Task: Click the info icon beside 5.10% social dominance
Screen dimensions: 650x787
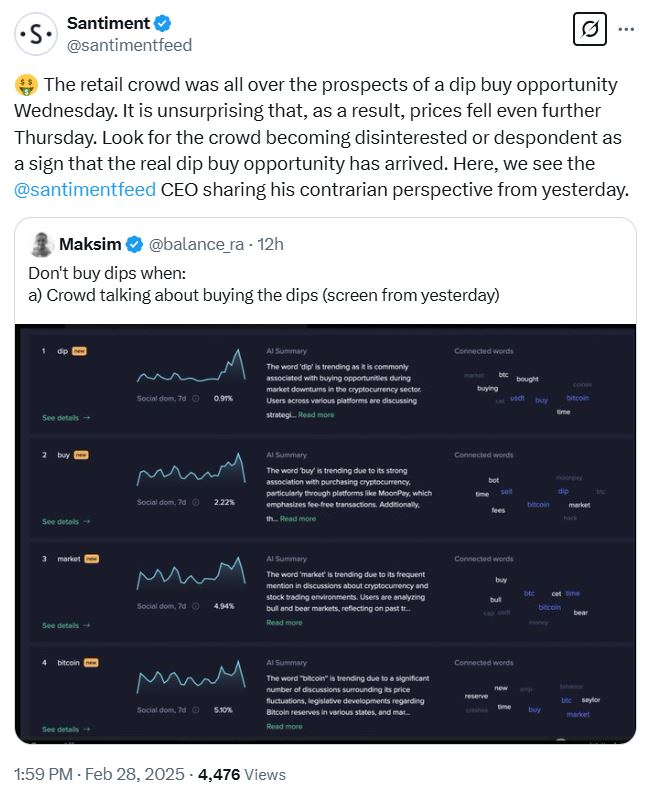Action: click(195, 710)
